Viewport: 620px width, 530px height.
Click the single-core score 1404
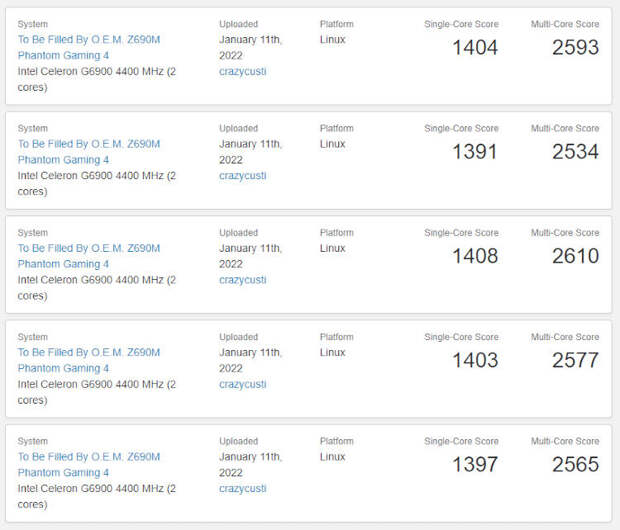(475, 47)
